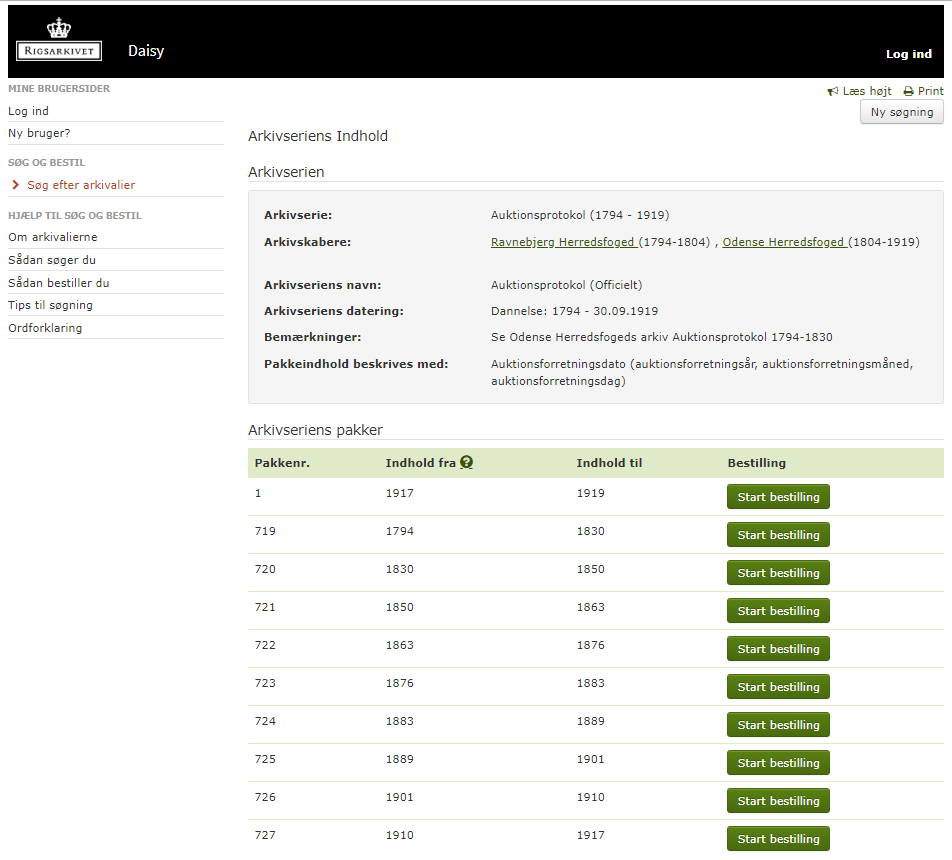Open Sådan bestiller du help page
The width and height of the screenshot is (952, 860).
pyautogui.click(x=58, y=283)
